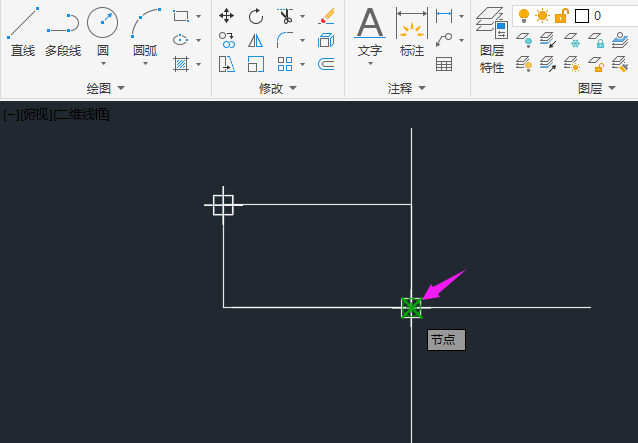Image resolution: width=638 pixels, height=443 pixels.
Task: Click the layer Isolate icon
Action: pyautogui.click(x=548, y=40)
